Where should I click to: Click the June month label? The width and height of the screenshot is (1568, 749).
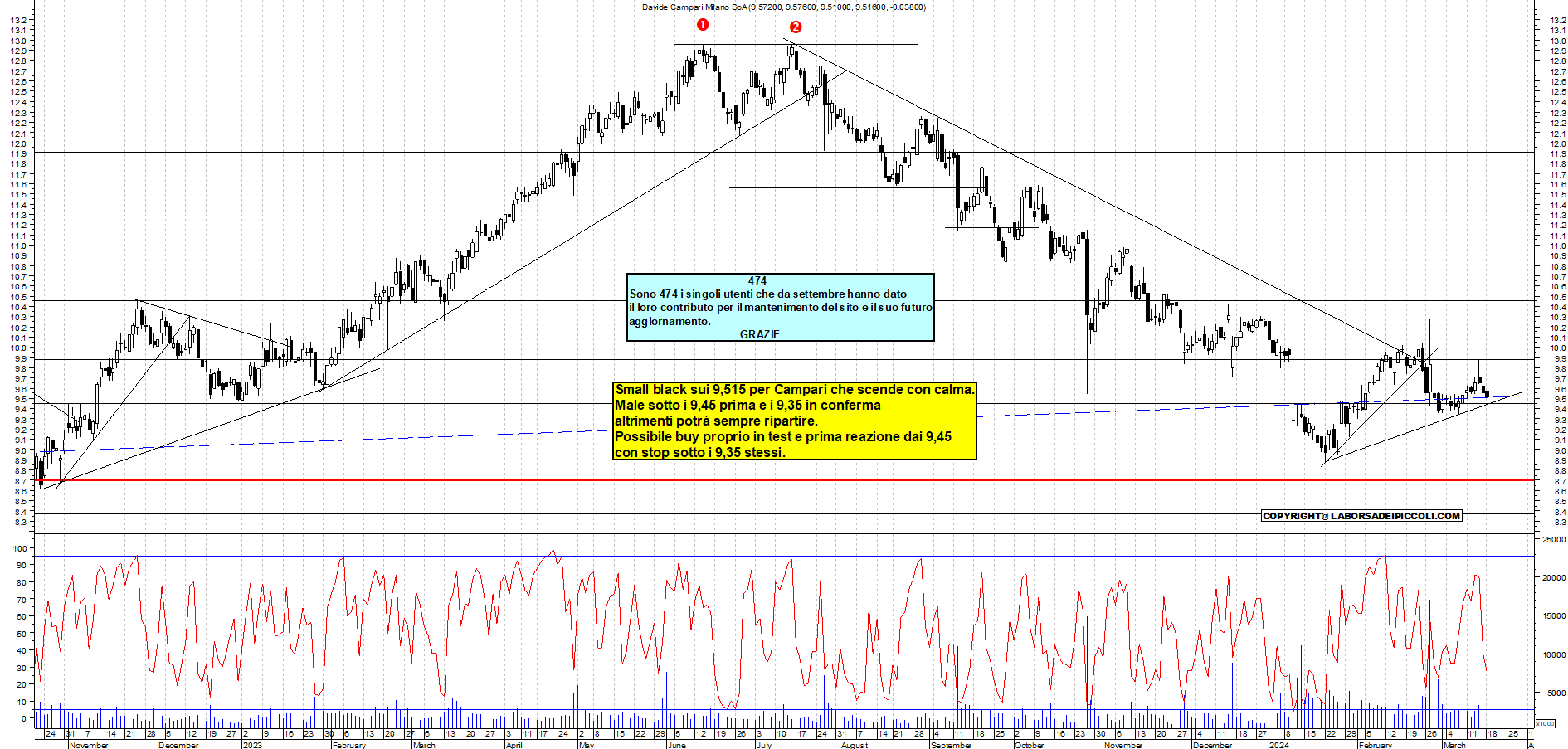(x=677, y=745)
